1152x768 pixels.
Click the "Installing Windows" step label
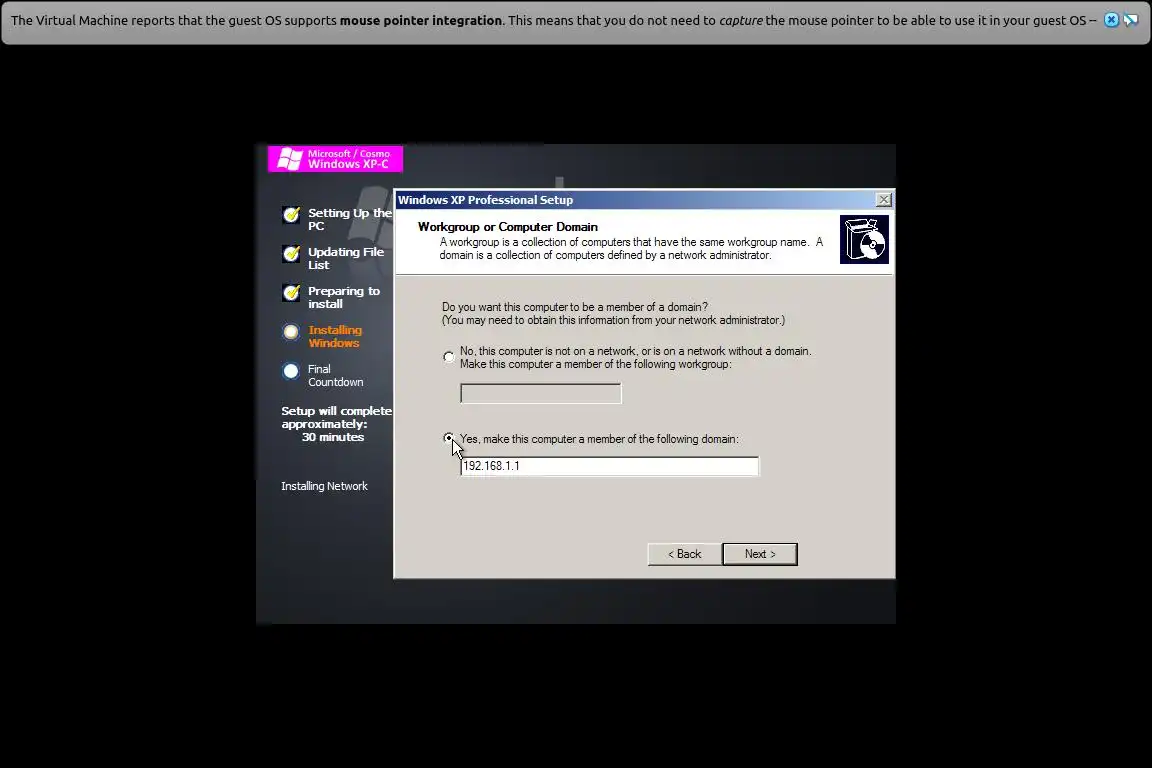coord(335,337)
